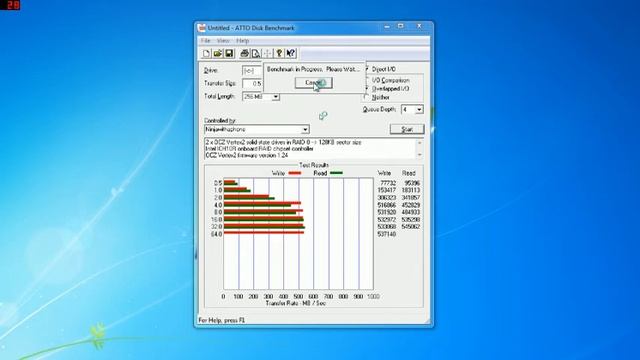
Task: Click the Transfer Size field showing 0.5
Action: (252, 83)
